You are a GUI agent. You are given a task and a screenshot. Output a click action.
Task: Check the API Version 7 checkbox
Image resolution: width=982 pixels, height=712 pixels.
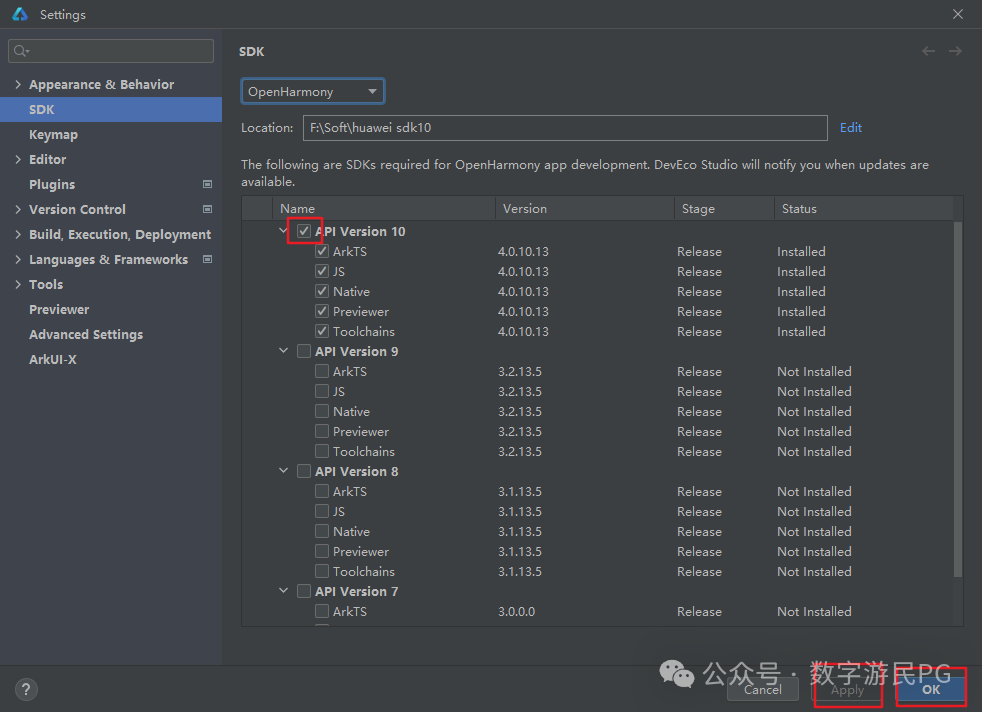(x=304, y=591)
